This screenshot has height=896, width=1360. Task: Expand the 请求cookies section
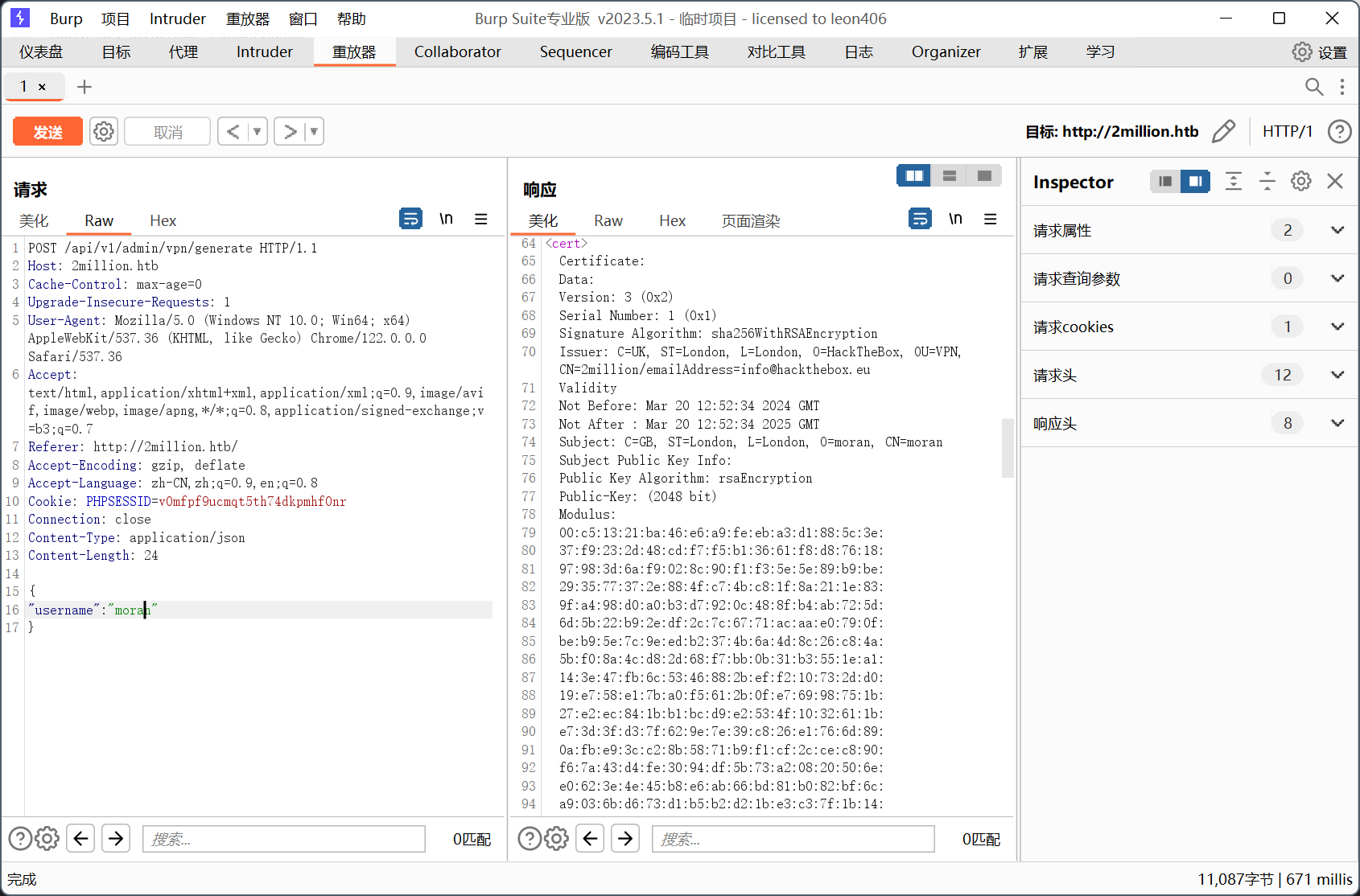pos(1337,327)
